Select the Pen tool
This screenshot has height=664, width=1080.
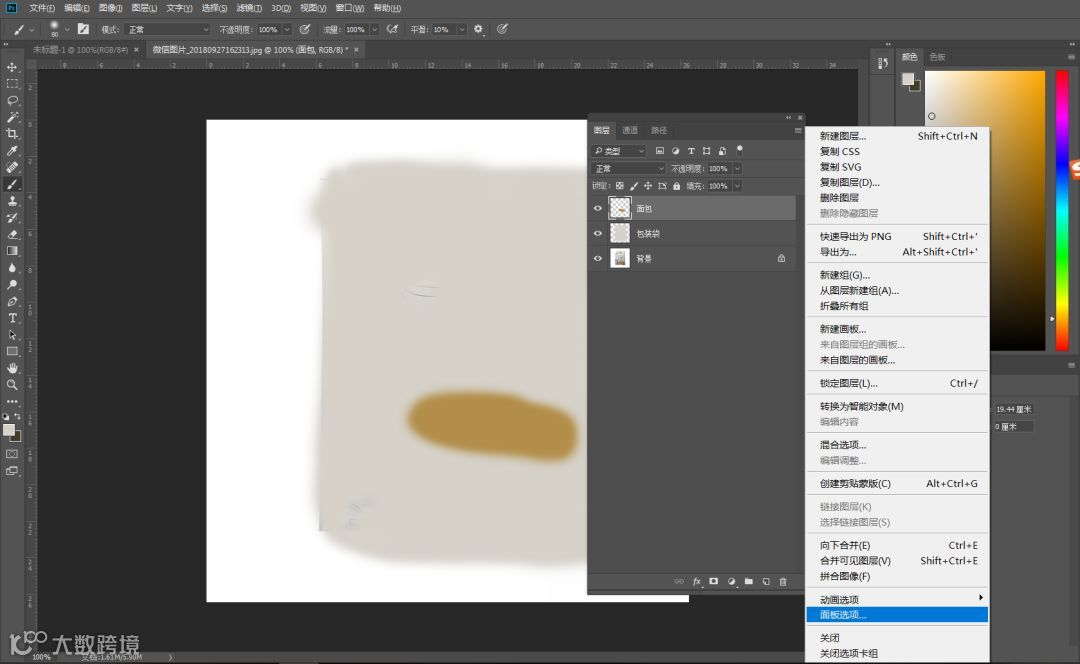click(12, 301)
